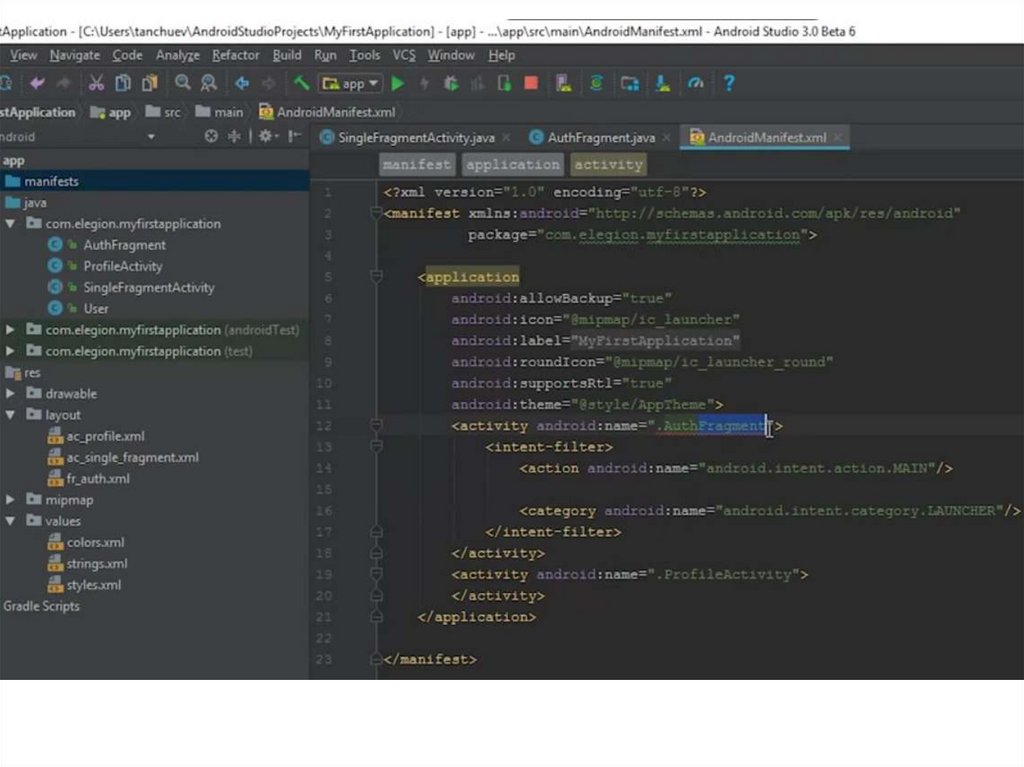Screen dimensions: 1024x767
Task: Expand the mipmap folder
Action: point(11,500)
